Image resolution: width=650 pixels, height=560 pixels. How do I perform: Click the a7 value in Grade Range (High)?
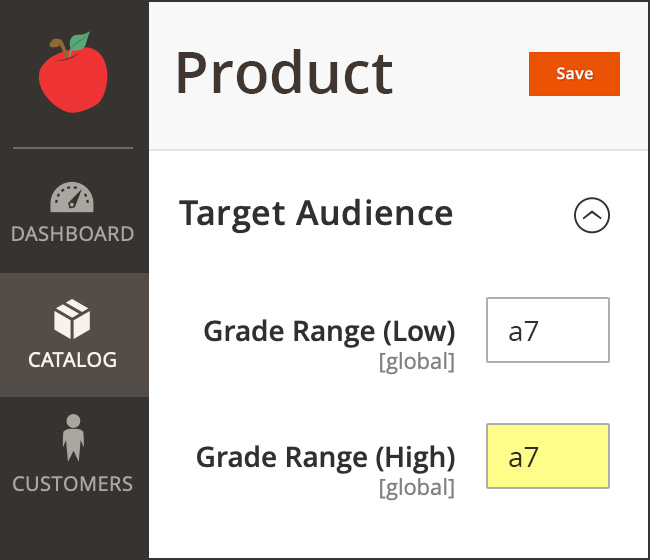point(524,457)
